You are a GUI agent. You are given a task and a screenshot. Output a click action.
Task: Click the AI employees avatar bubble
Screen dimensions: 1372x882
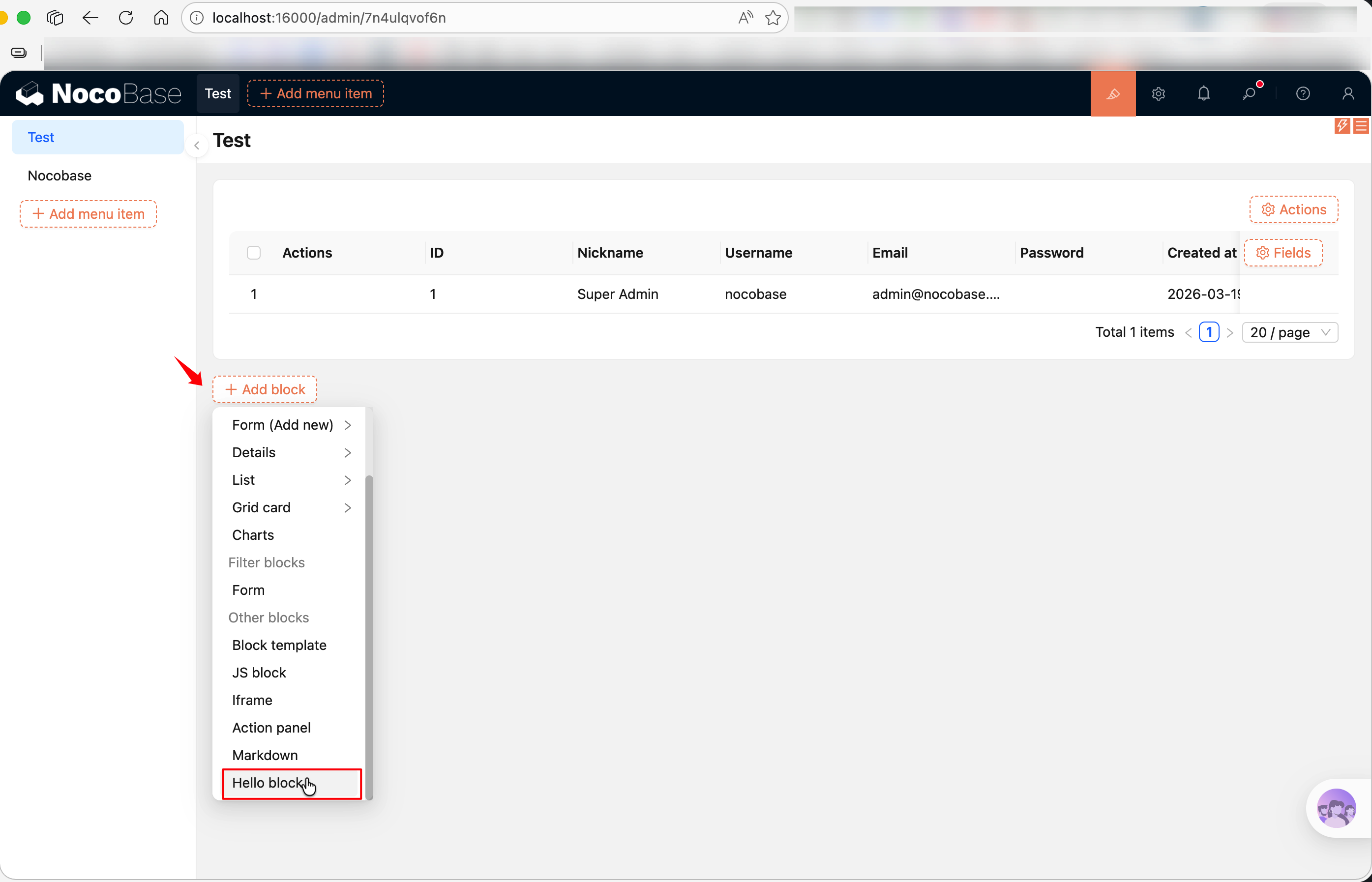point(1336,808)
